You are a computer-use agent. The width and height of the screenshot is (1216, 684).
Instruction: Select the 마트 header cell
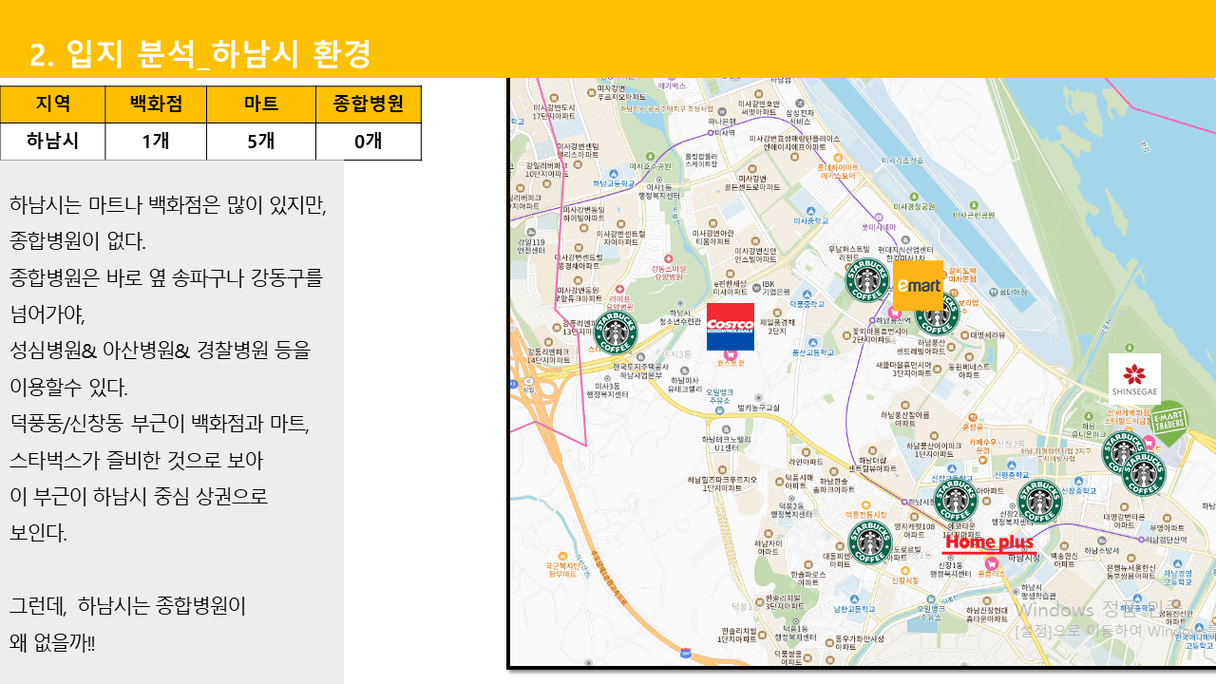click(x=261, y=104)
